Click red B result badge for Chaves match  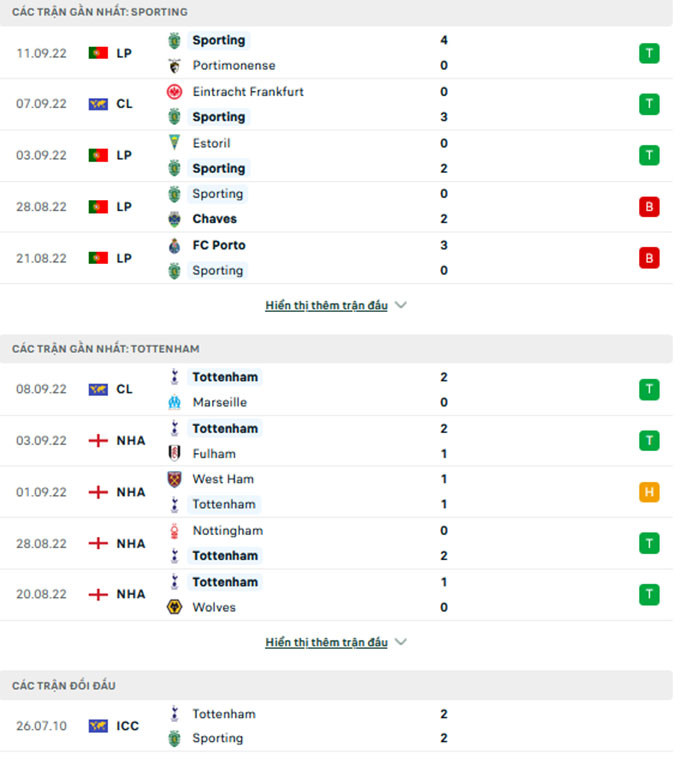(649, 207)
